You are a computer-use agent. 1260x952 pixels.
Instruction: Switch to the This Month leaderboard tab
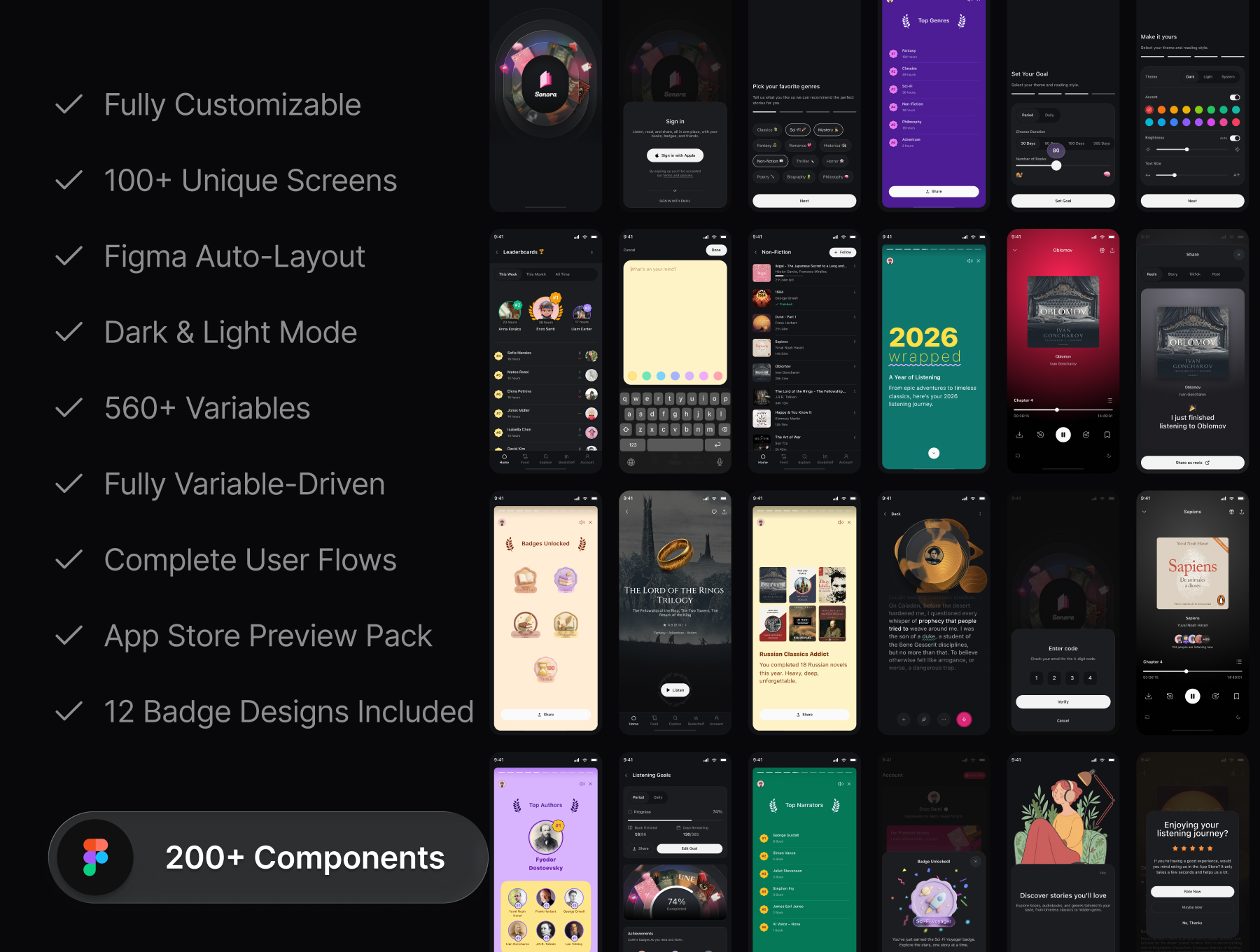pyautogui.click(x=535, y=274)
